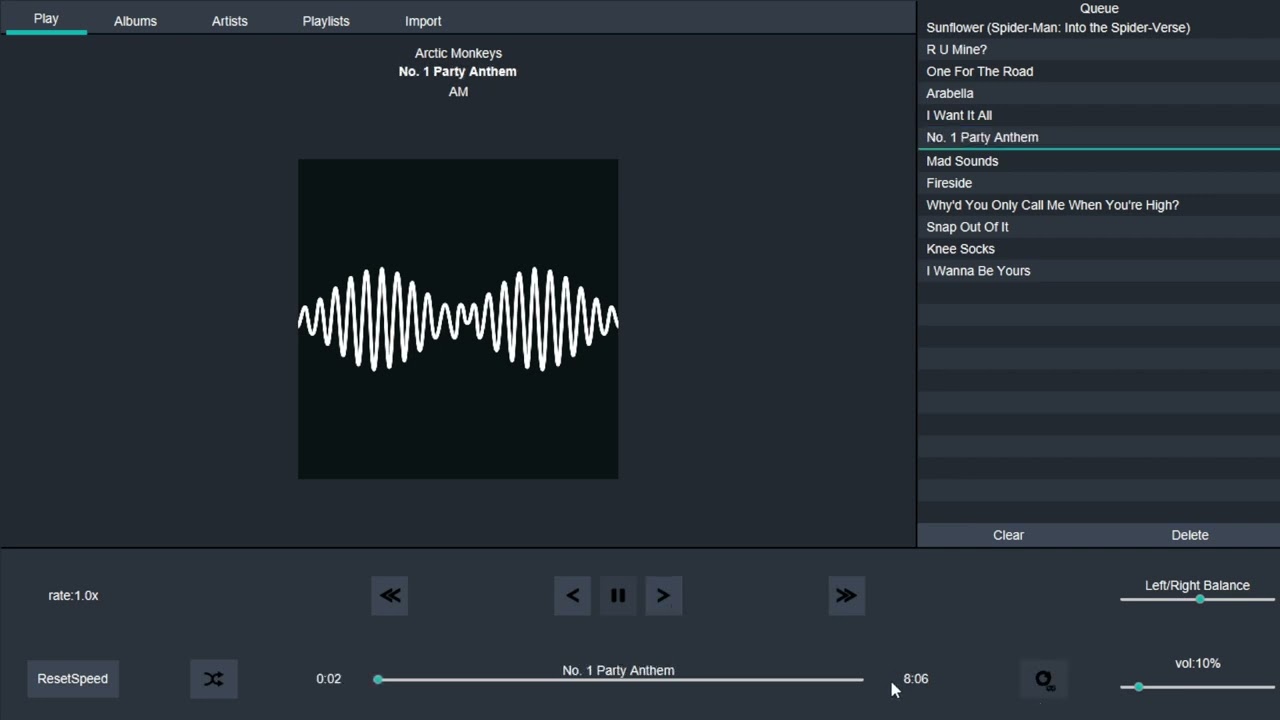Viewport: 1280px width, 720px height.
Task: Adjust the song seek bar
Action: pyautogui.click(x=620, y=680)
